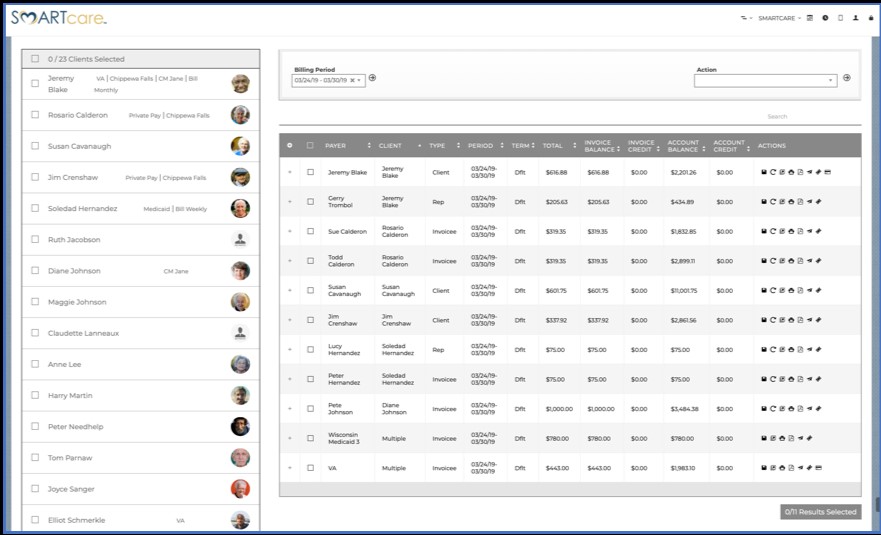This screenshot has height=535, width=881.
Task: Click the eraser icon in Lucy Hernandez row
Action: click(819, 350)
